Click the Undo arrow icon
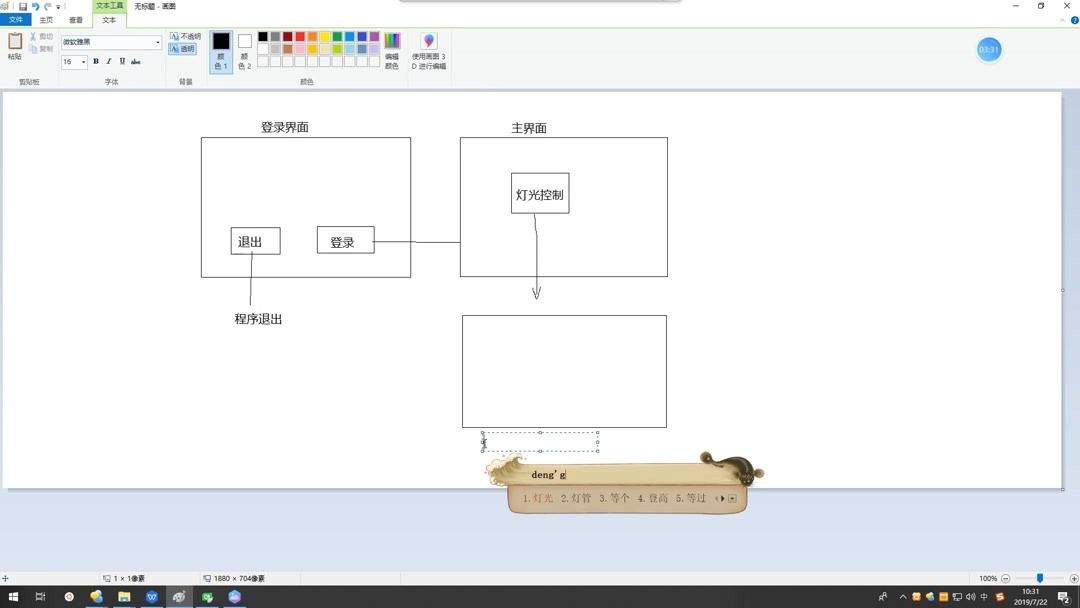The width and height of the screenshot is (1080, 608). (x=37, y=6)
